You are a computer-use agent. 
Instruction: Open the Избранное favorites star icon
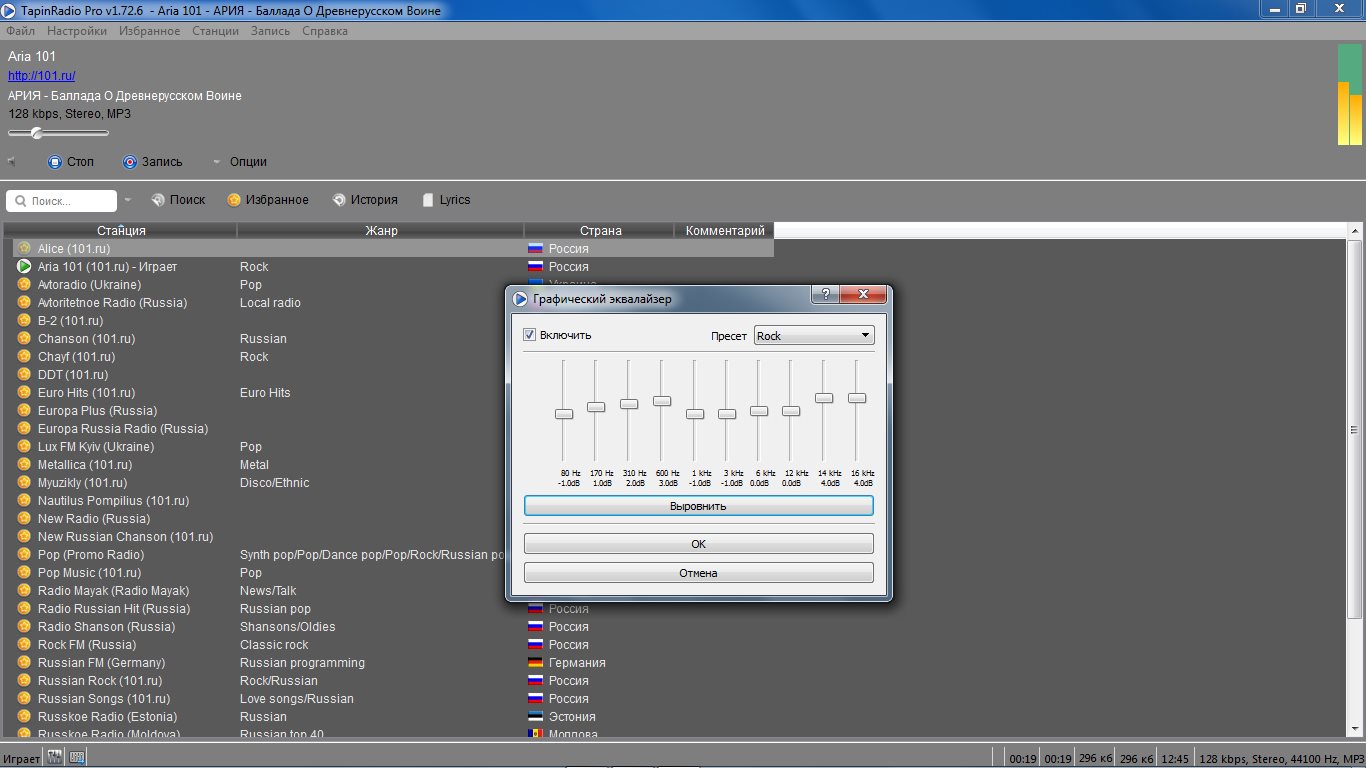(x=234, y=200)
